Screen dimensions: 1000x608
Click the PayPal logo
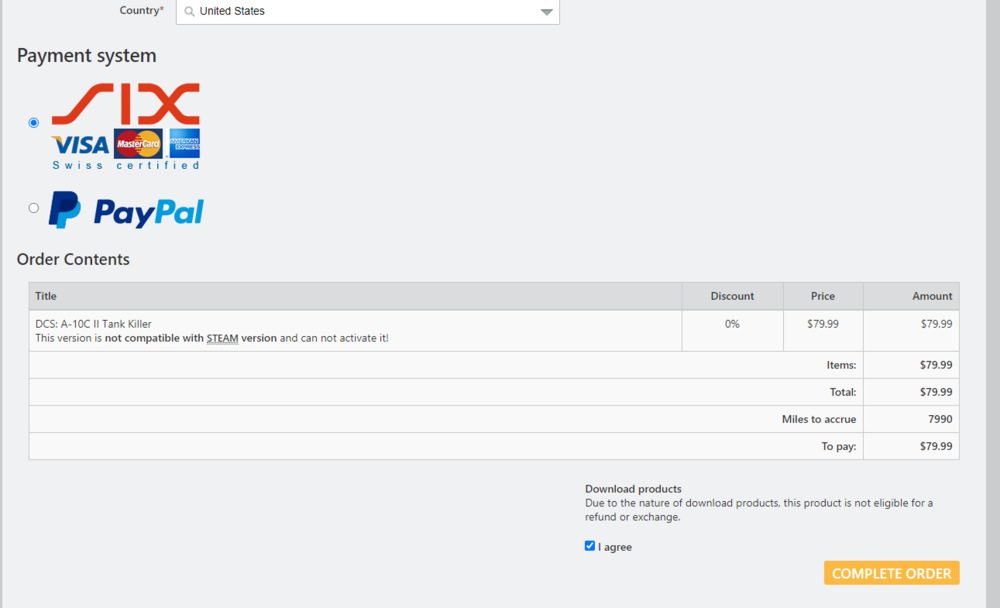[126, 210]
